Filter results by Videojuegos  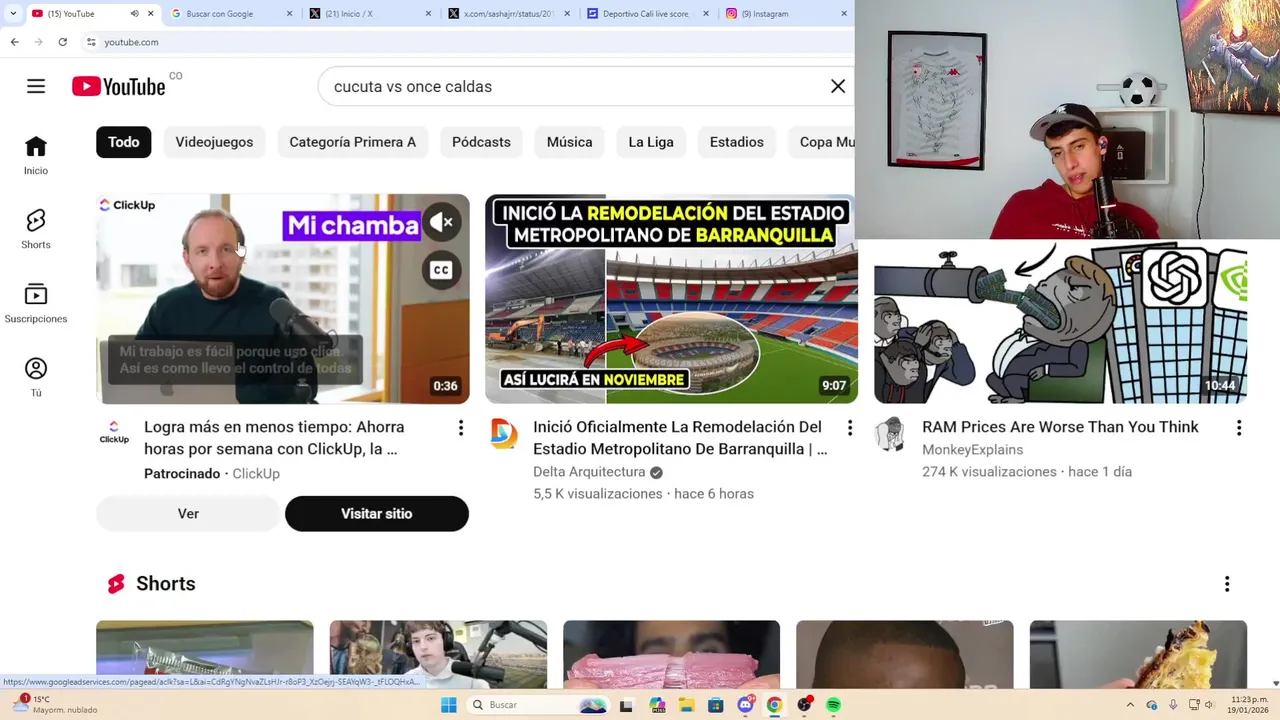pos(214,142)
